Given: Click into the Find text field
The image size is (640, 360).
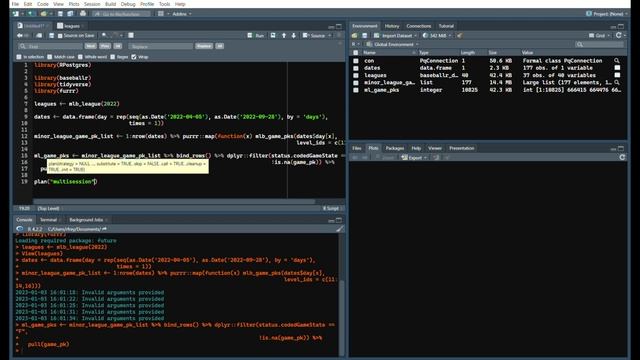Looking at the screenshot, I should pos(51,46).
